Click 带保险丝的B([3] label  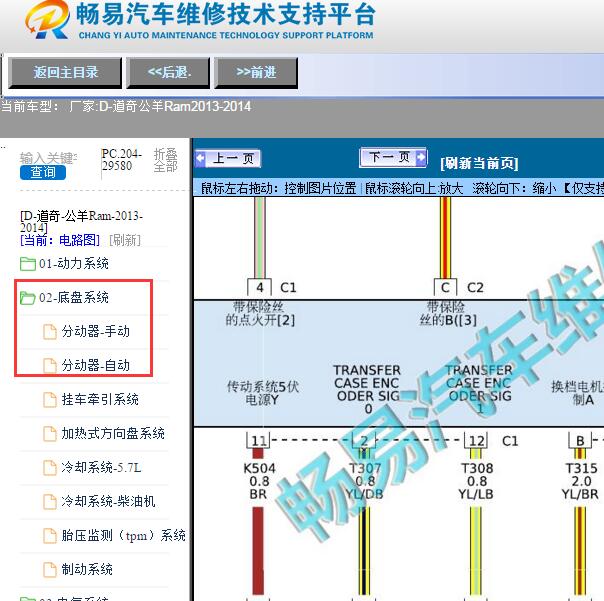448,314
